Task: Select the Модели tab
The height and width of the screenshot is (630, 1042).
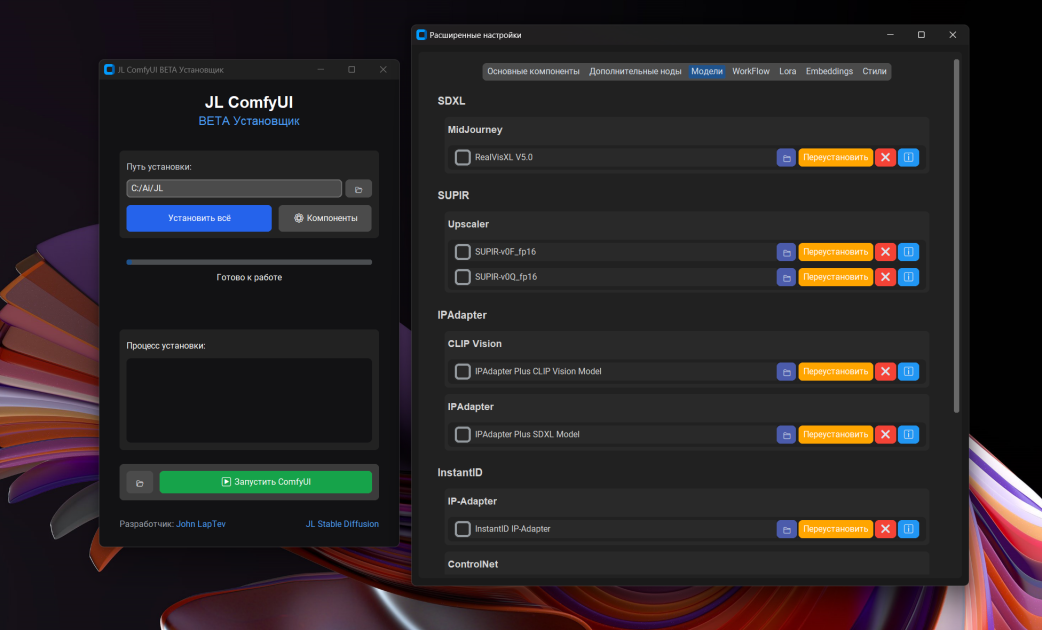Action: (x=706, y=71)
